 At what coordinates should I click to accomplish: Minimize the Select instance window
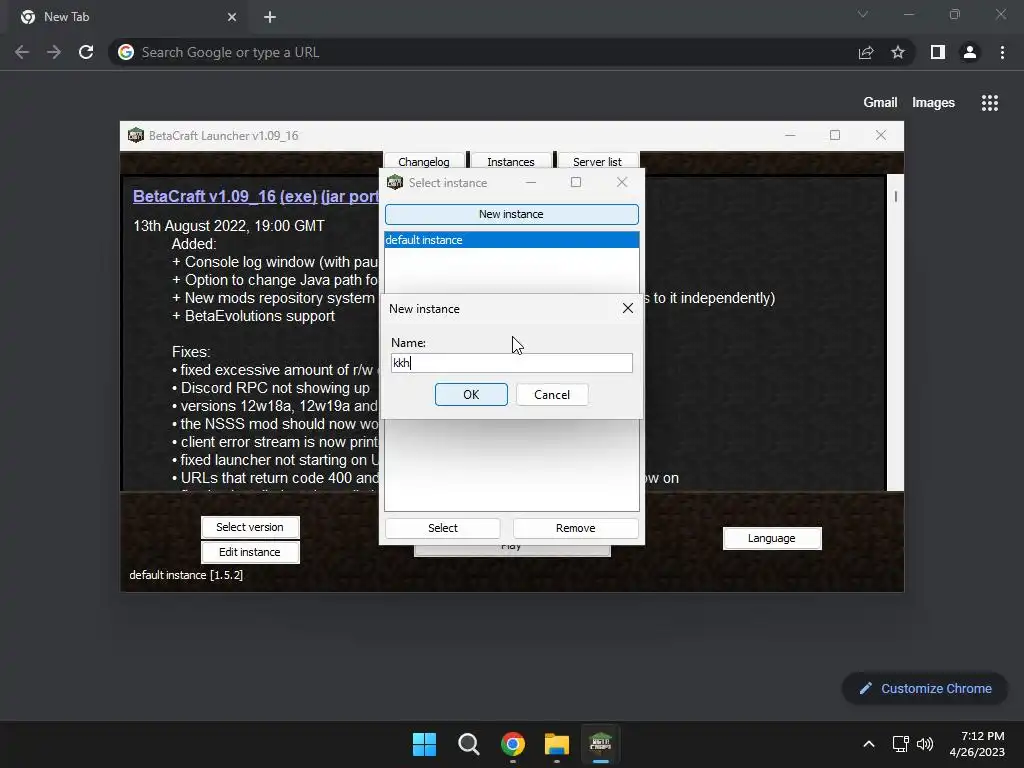click(531, 182)
